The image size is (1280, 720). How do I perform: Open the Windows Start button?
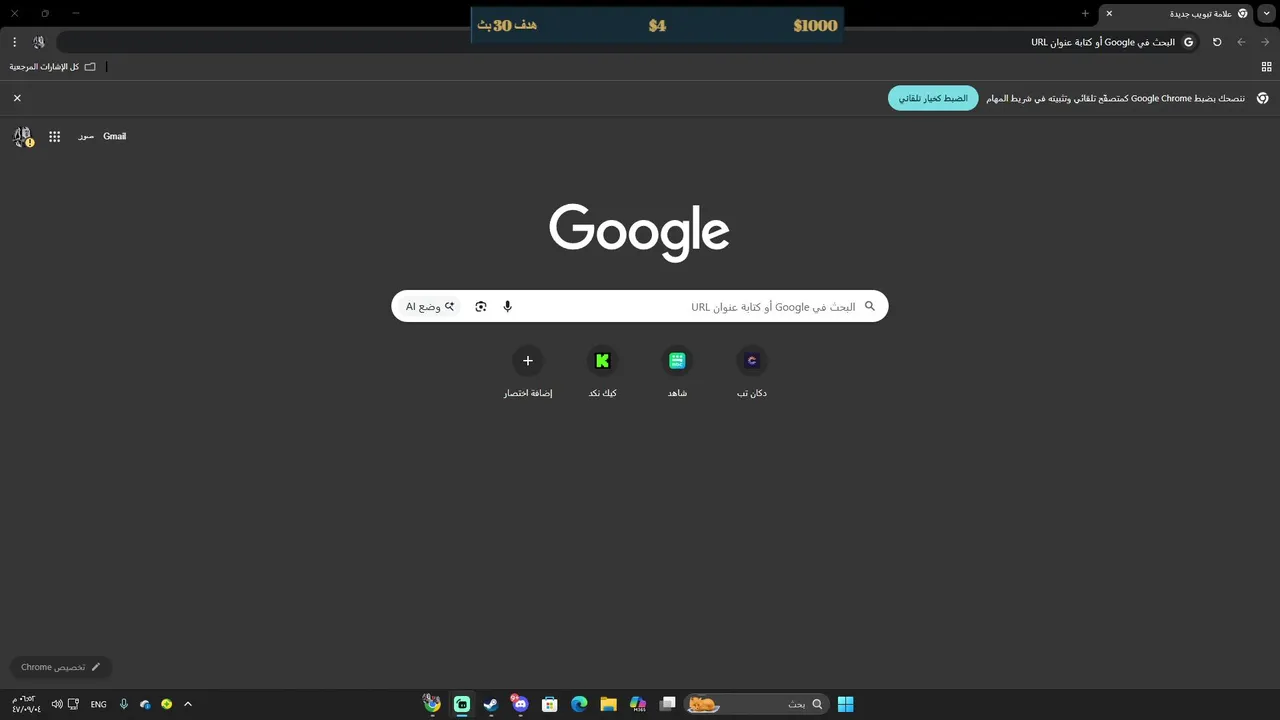pos(845,704)
